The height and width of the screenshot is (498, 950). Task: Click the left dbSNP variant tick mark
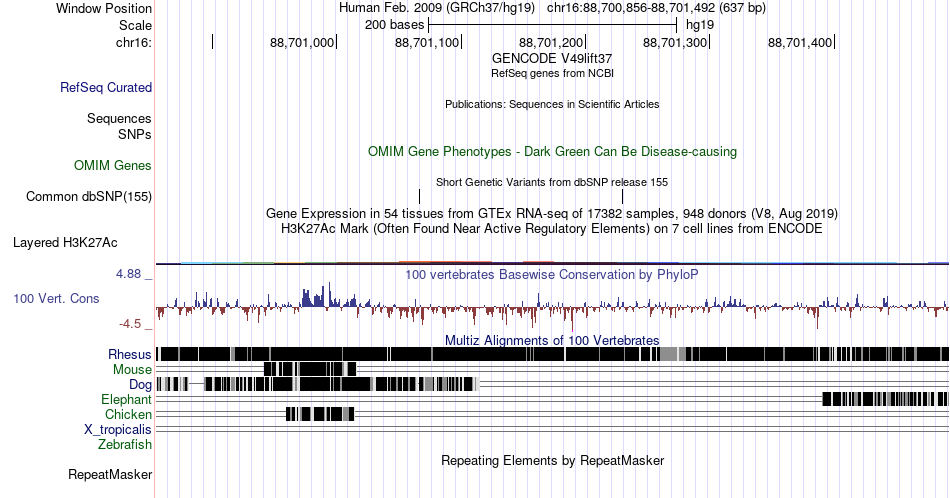[x=419, y=196]
